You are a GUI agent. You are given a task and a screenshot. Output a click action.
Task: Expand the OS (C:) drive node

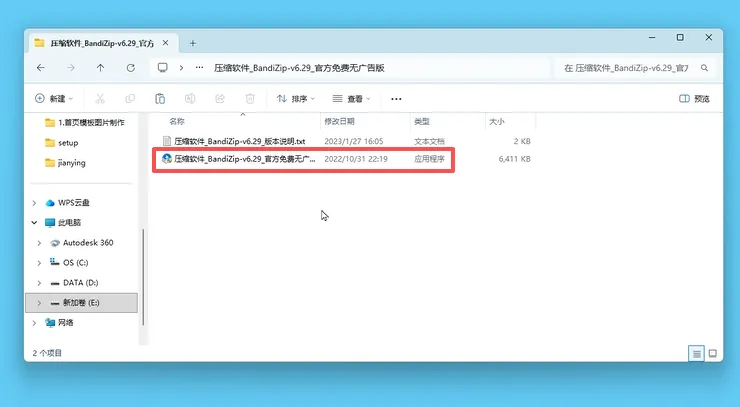pyautogui.click(x=39, y=263)
